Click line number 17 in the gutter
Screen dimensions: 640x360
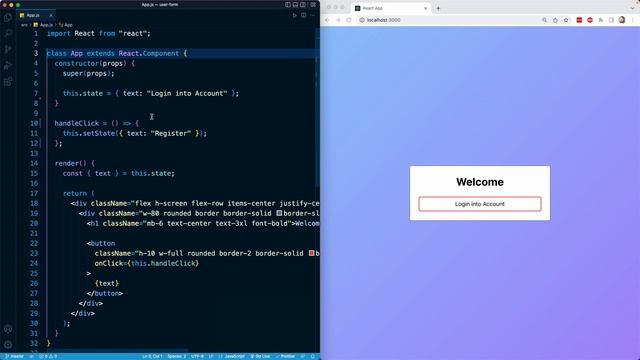click(x=33, y=193)
